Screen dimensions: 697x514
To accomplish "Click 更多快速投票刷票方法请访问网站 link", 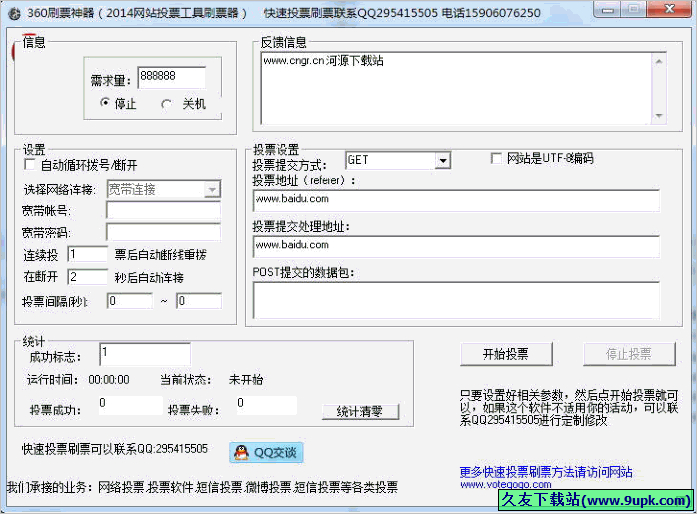I will click(546, 472).
